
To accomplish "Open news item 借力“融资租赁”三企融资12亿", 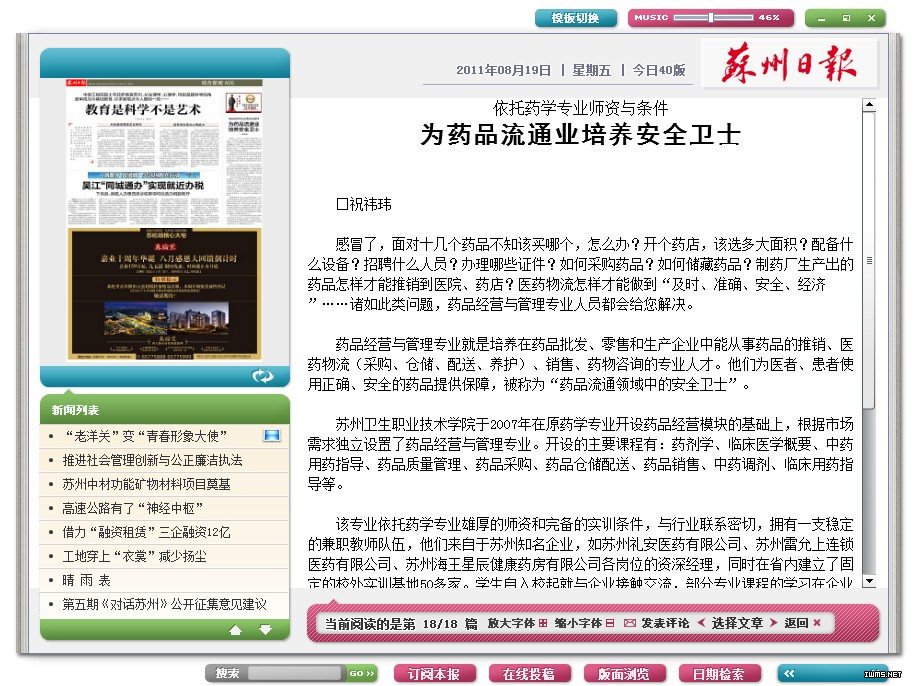I will [146, 532].
